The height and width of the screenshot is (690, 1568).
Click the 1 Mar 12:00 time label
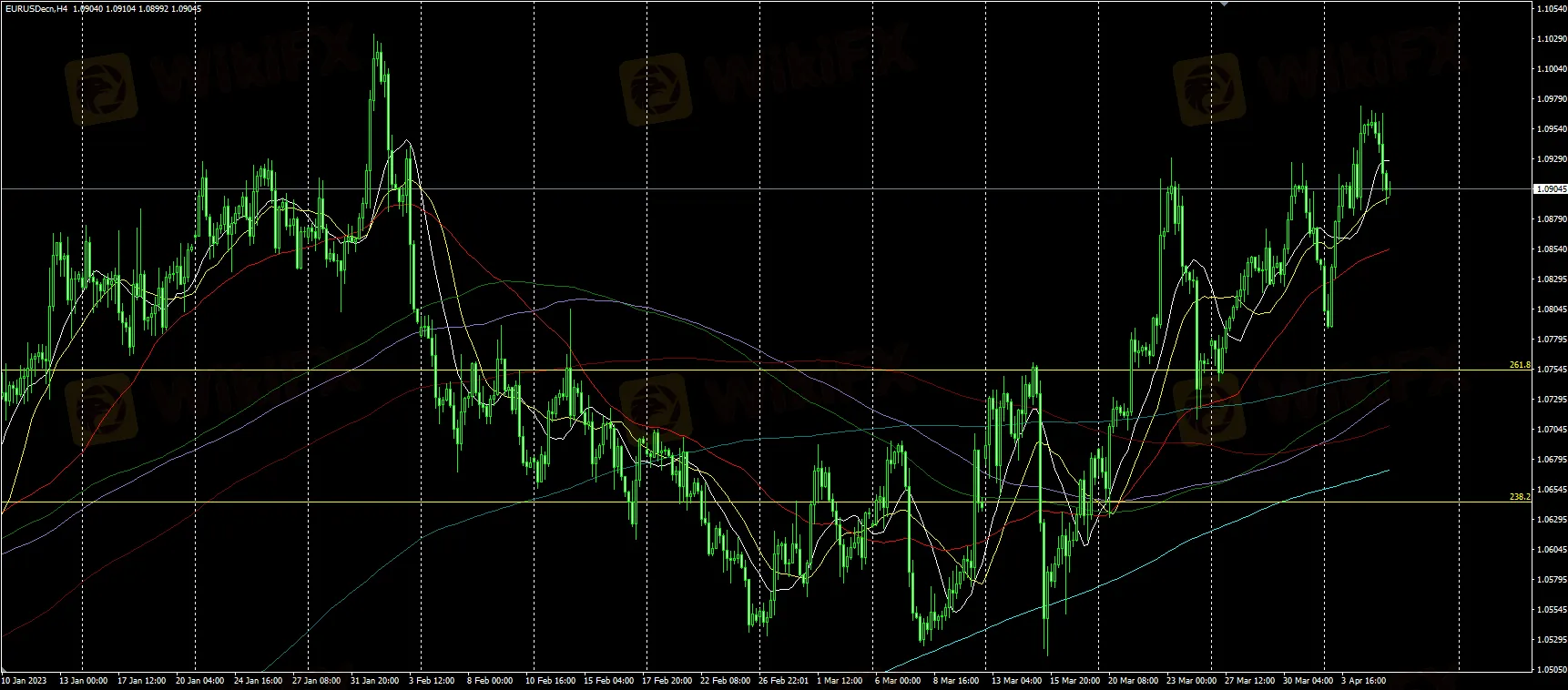(x=840, y=681)
